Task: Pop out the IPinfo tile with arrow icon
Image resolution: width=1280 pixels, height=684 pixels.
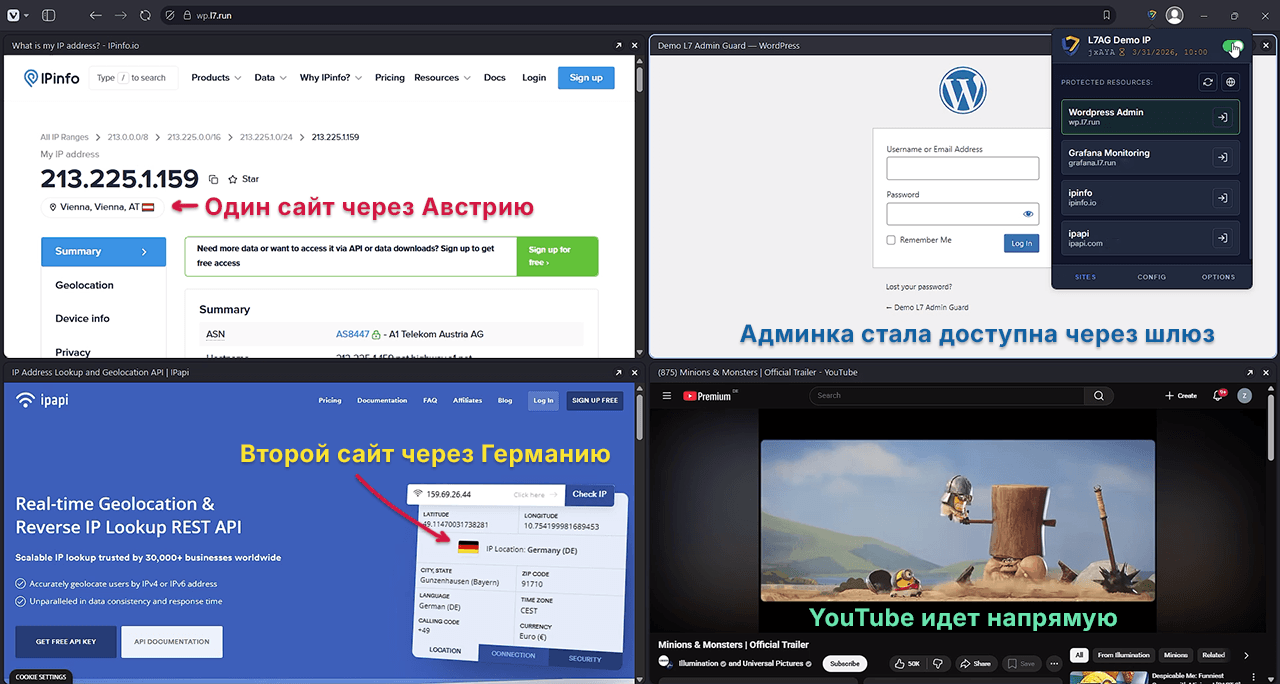Action: point(618,45)
